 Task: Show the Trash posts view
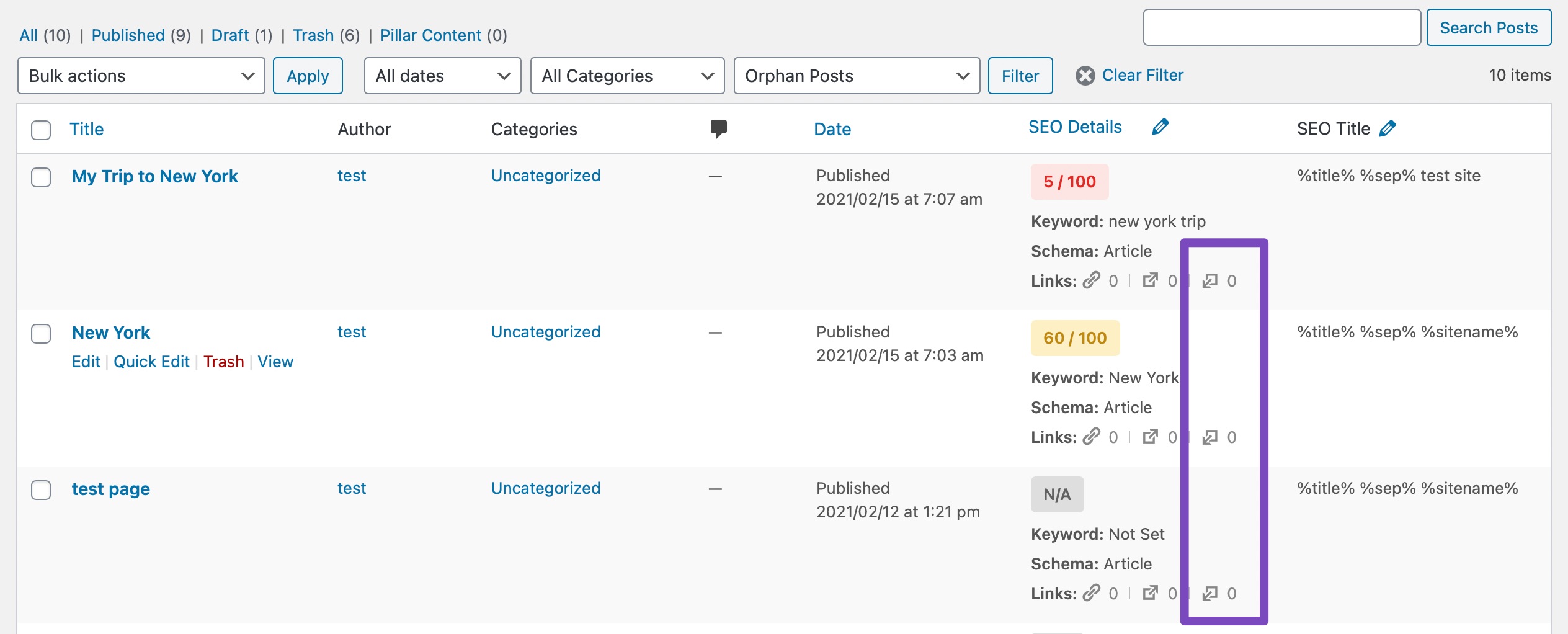point(313,35)
